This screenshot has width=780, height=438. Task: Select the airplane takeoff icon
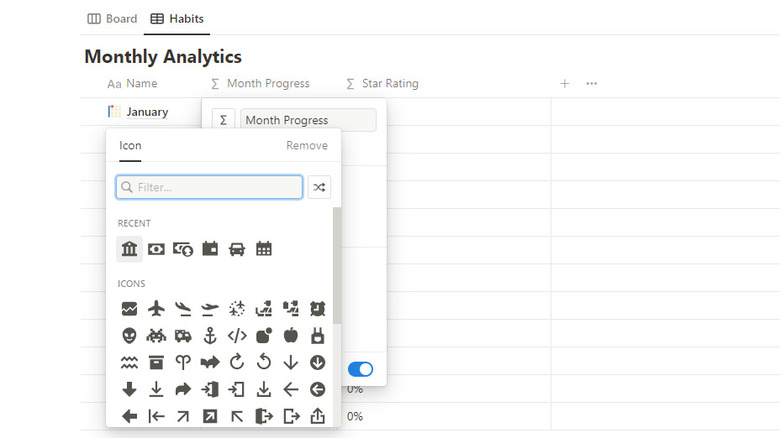coord(210,309)
